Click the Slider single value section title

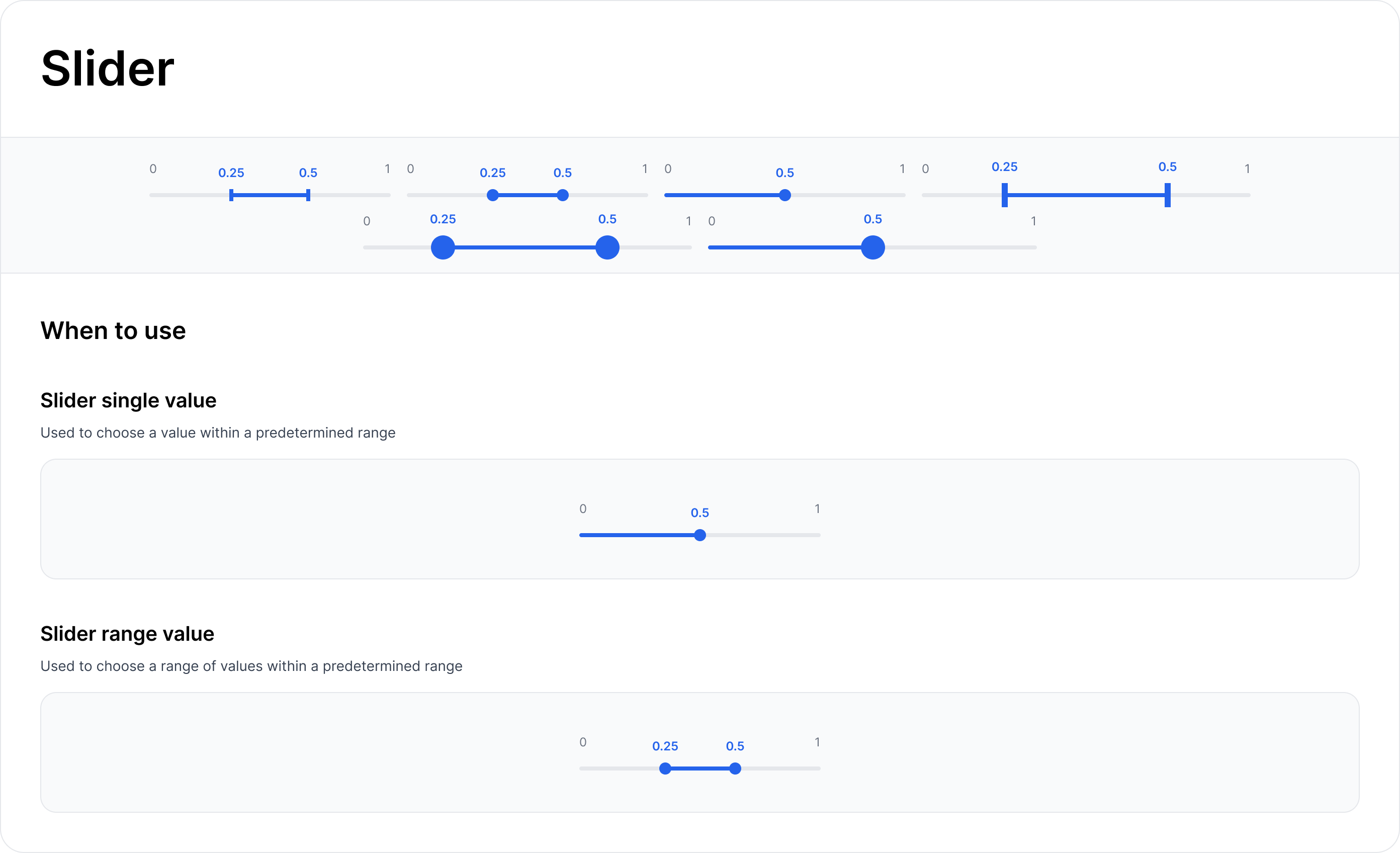(x=128, y=400)
